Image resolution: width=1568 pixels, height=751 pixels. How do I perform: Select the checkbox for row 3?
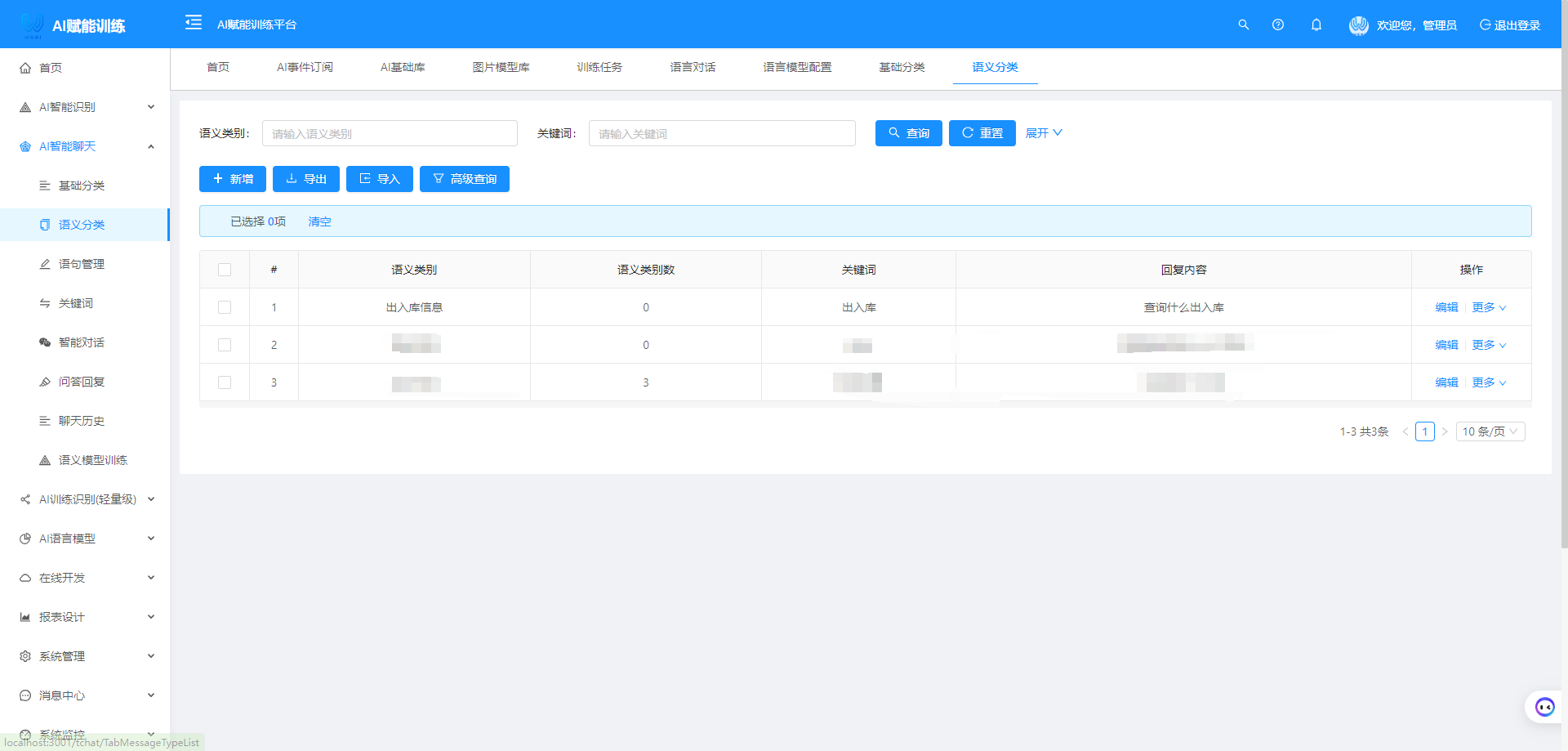(x=225, y=382)
